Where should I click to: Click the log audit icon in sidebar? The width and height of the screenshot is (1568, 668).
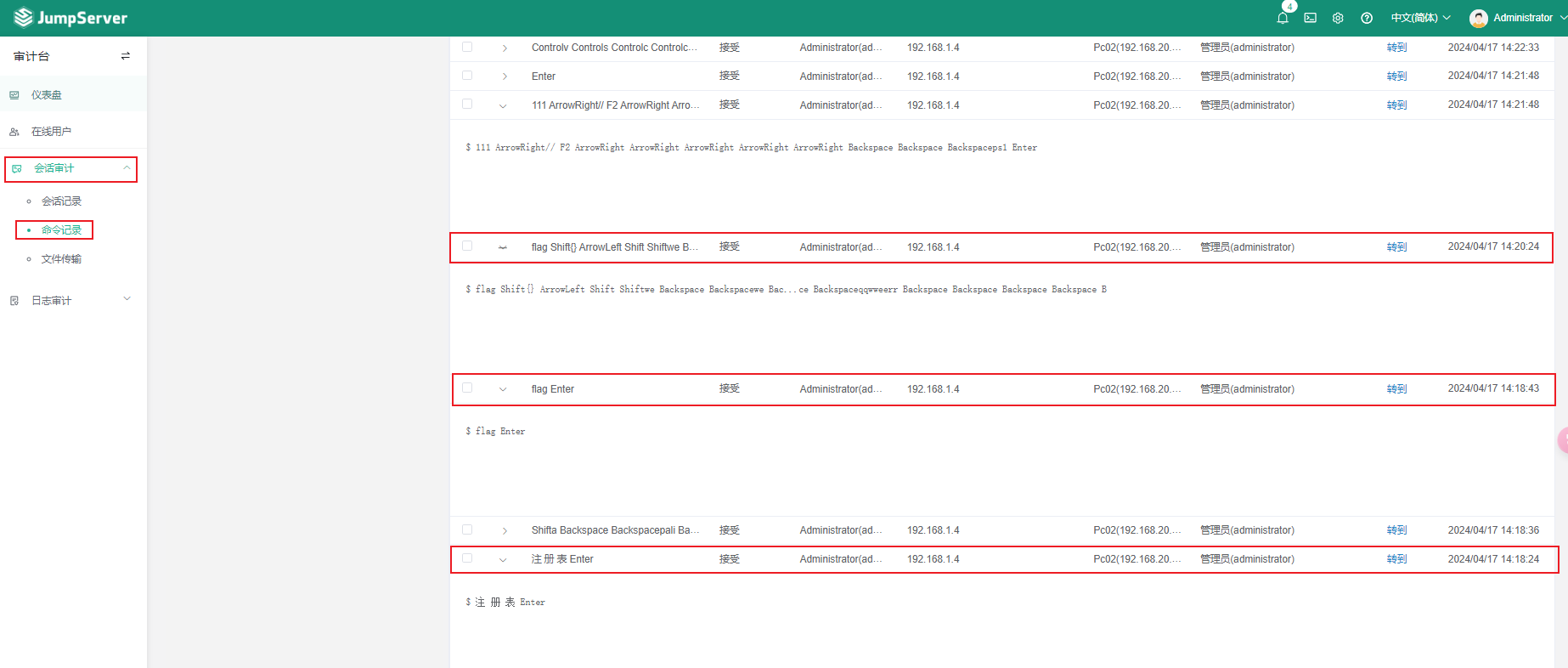(14, 301)
